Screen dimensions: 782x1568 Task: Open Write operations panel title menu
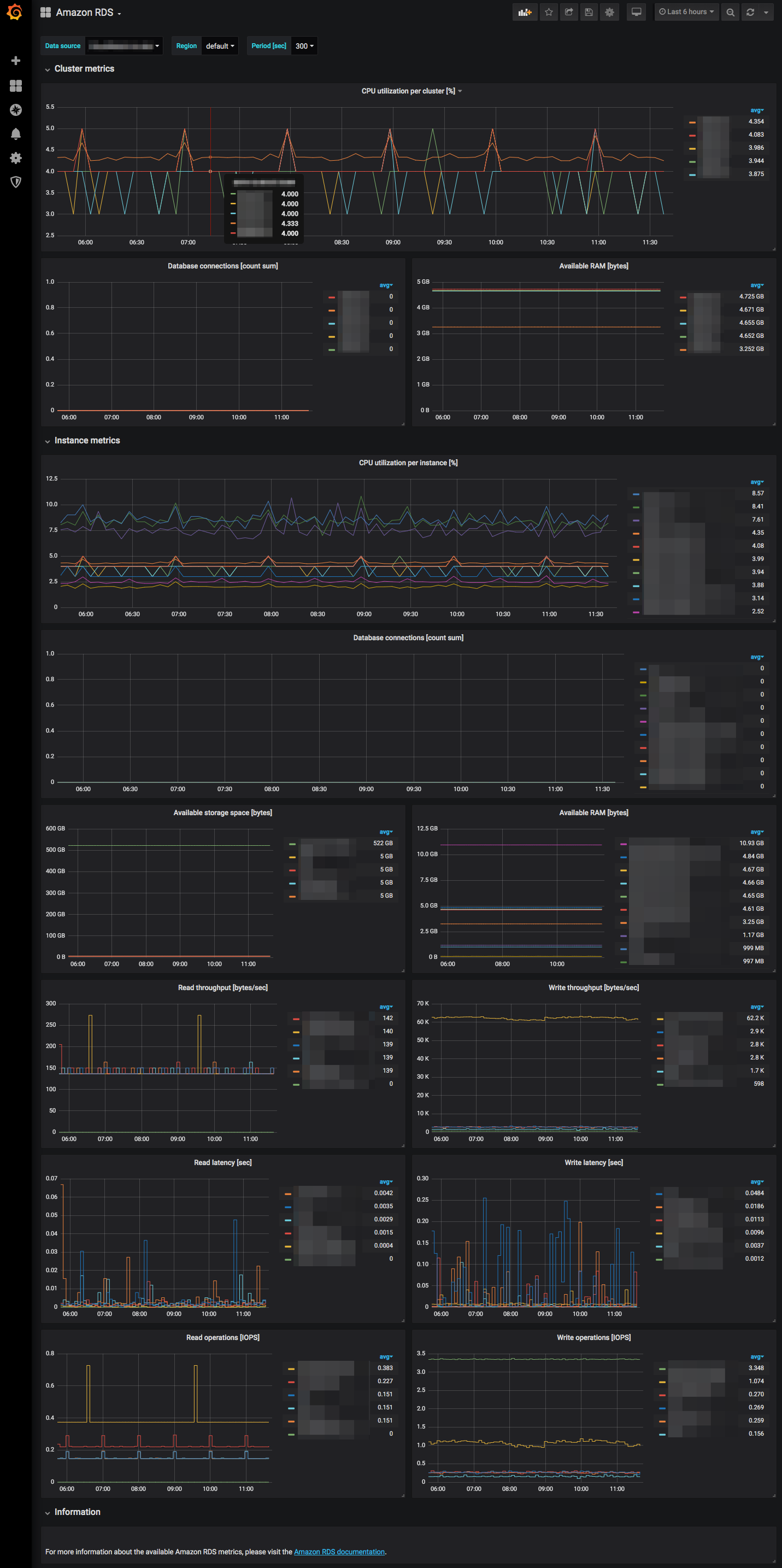[x=594, y=1337]
